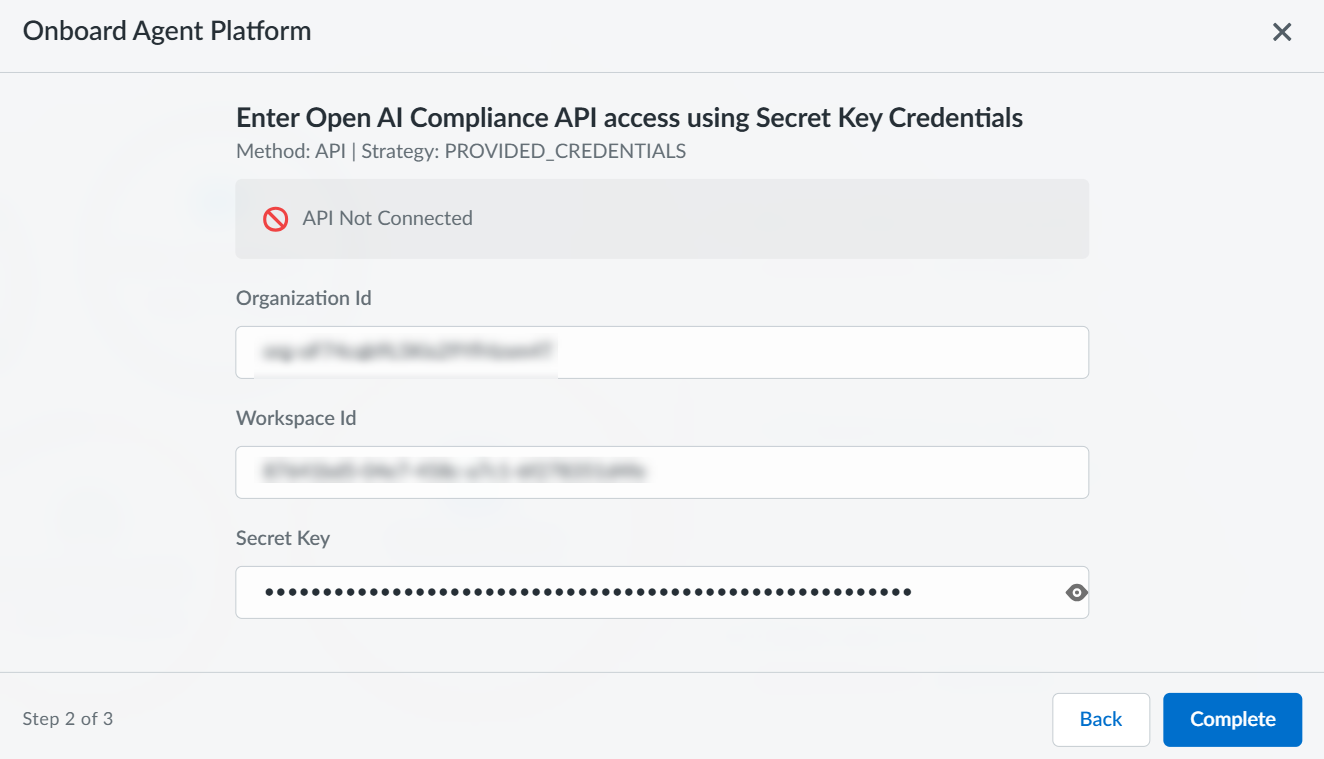Close the Onboard Agent Platform dialog
1324x759 pixels.
point(1282,32)
